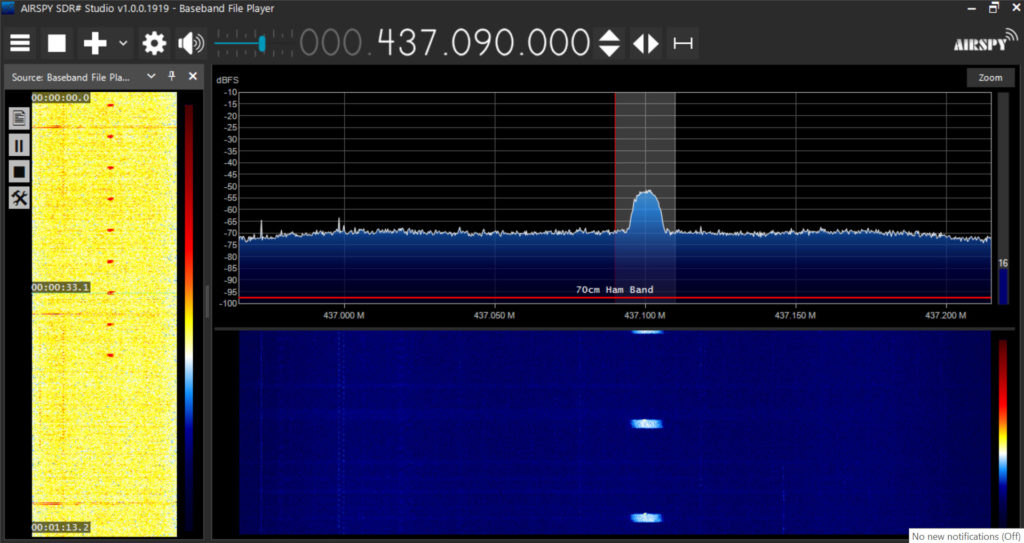Open the file player tools wrench icon
Viewport: 1024px width, 543px height.
[x=19, y=199]
